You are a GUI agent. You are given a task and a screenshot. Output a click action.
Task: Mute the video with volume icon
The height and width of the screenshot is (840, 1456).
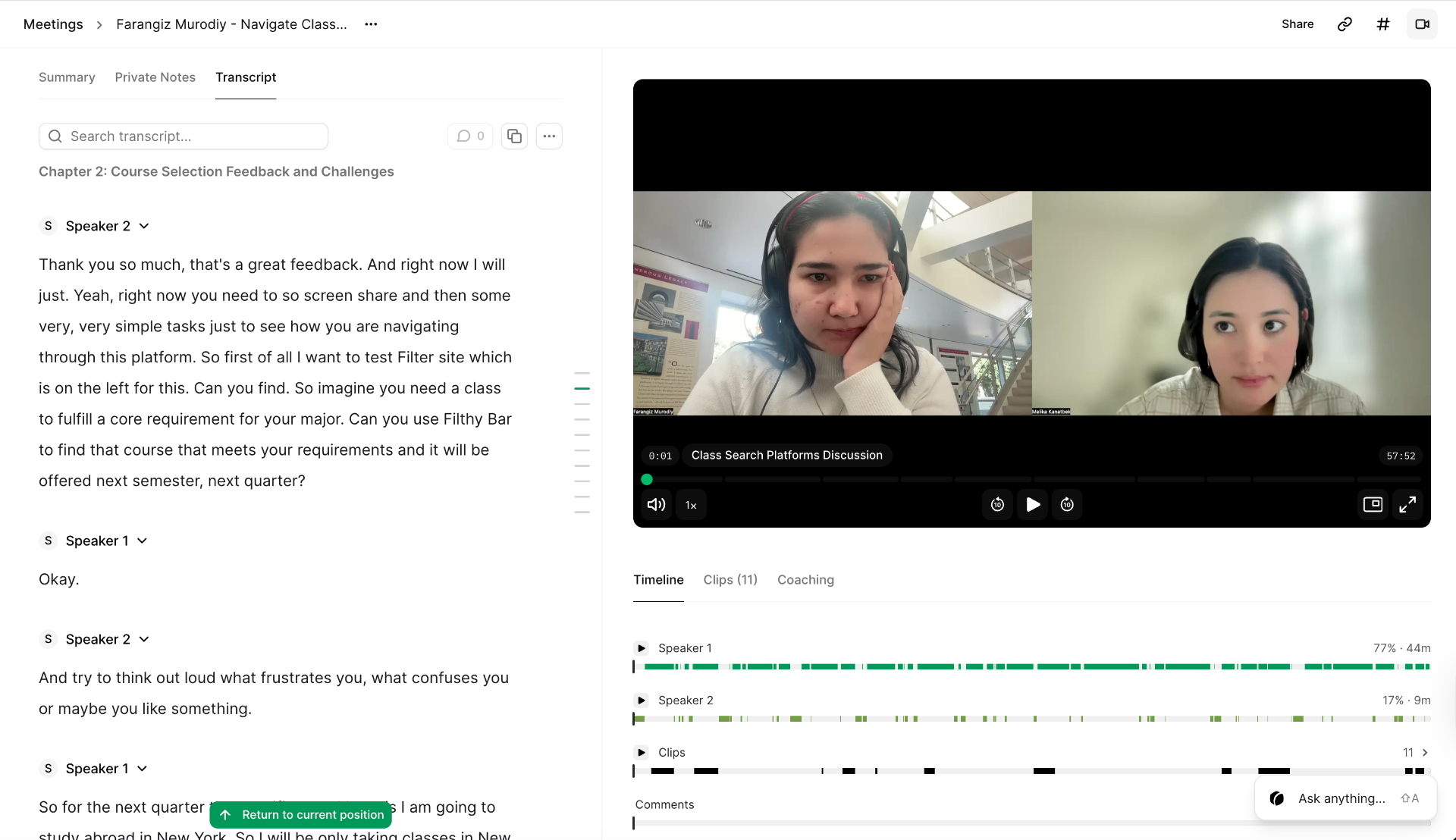[657, 505]
